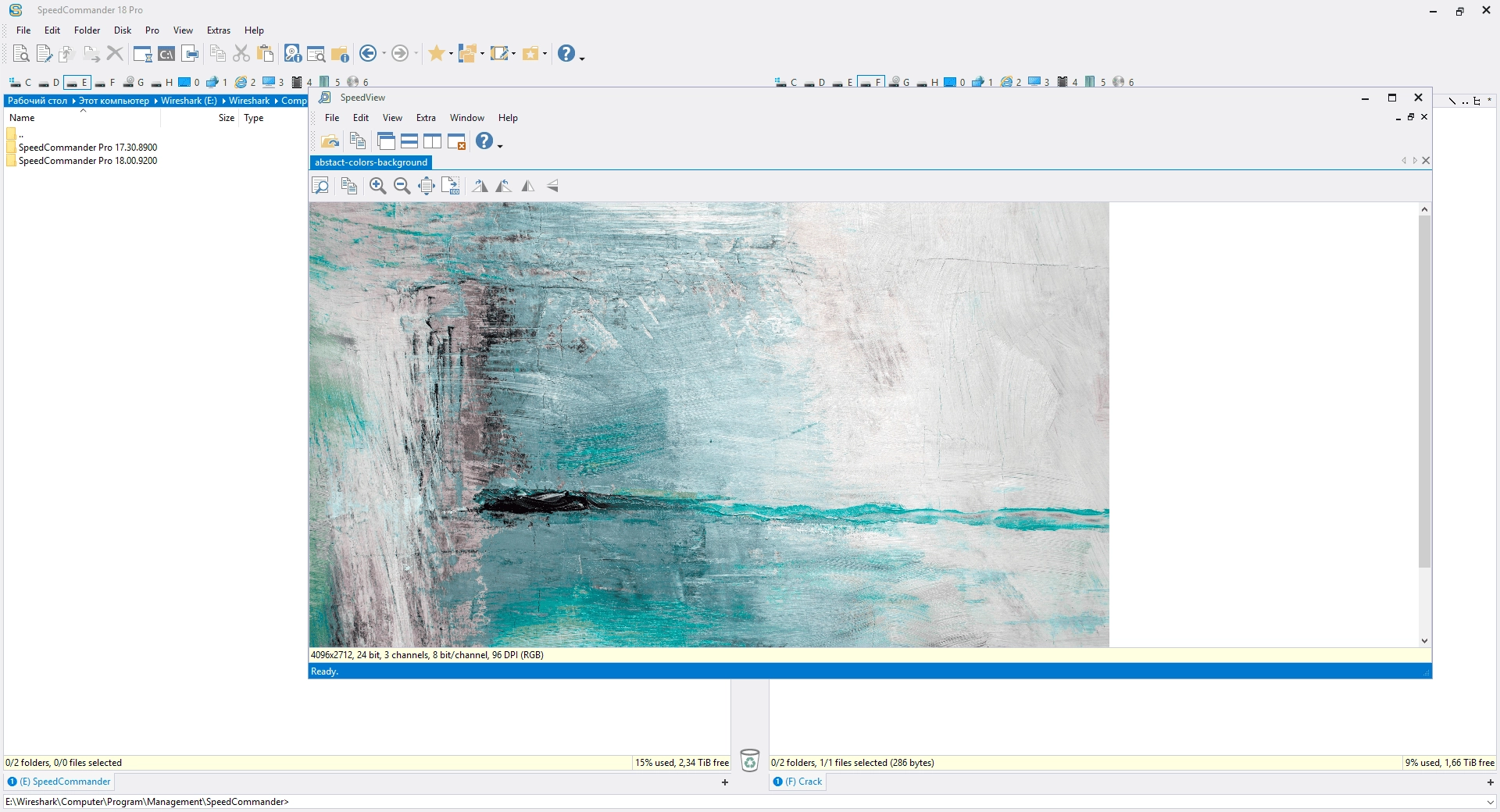This screenshot has width=1500, height=812.
Task: Click the folder properties info icon
Action: click(x=339, y=53)
